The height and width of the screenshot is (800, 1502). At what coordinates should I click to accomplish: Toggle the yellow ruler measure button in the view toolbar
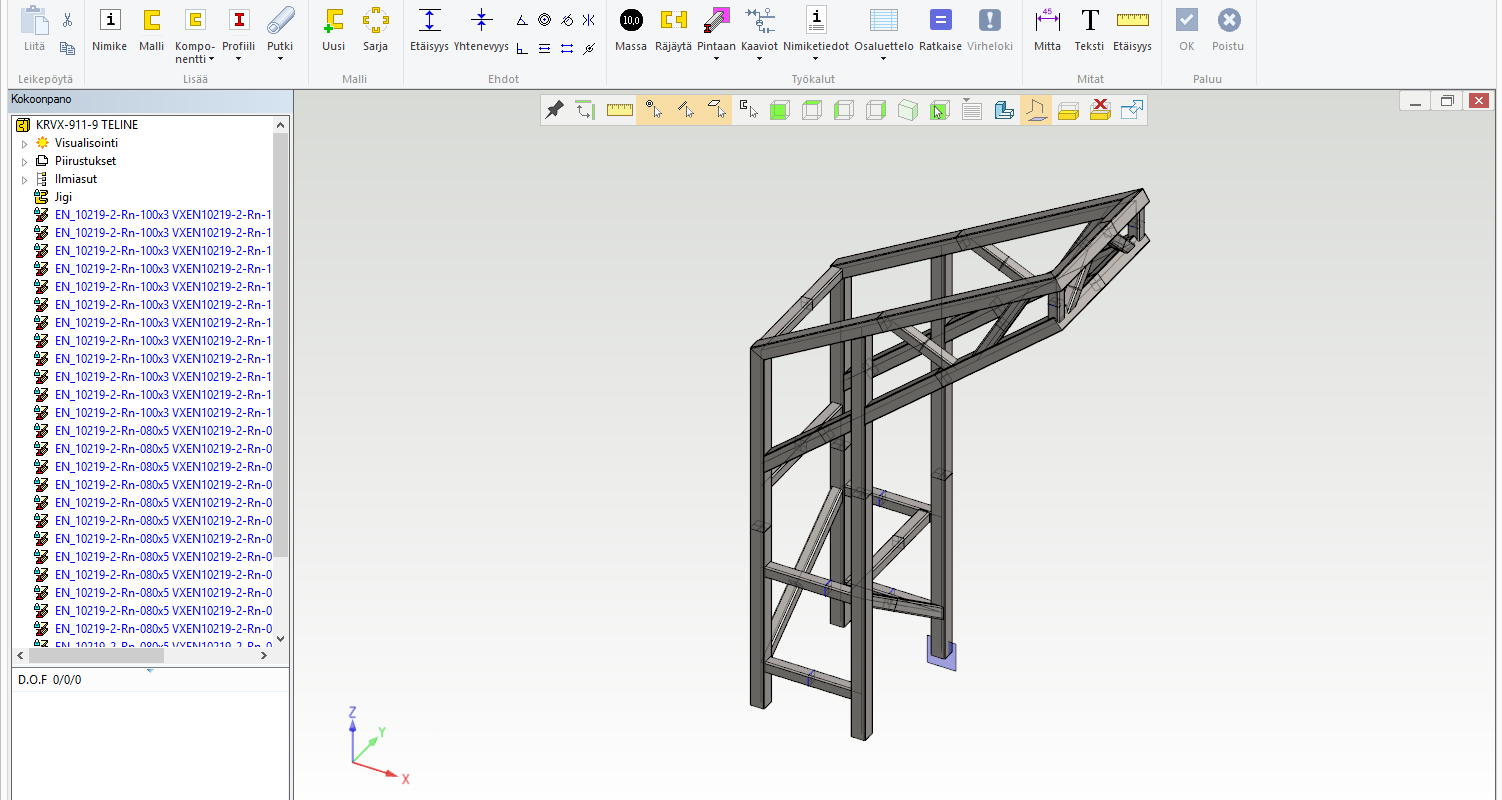click(620, 110)
